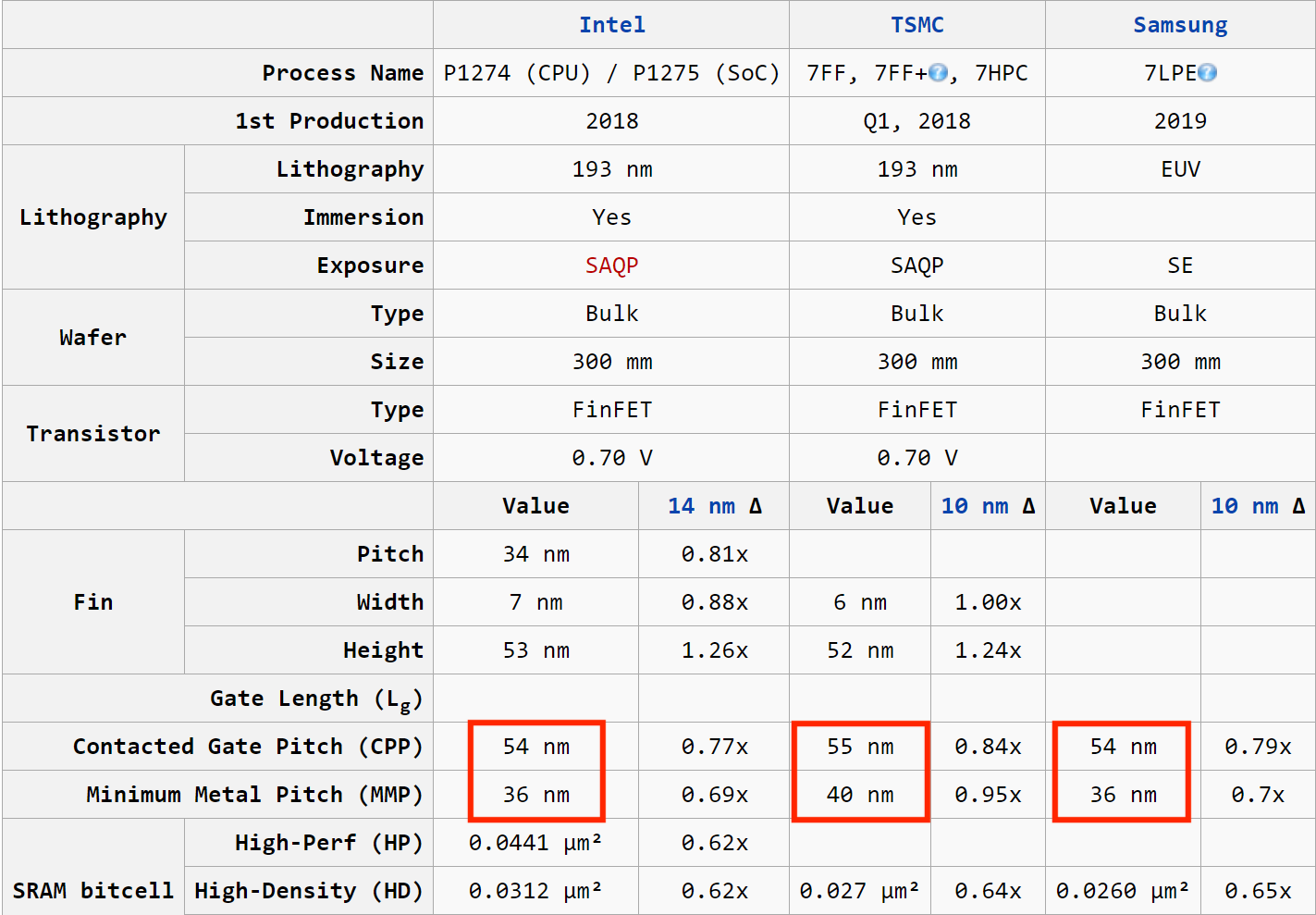Screen dimensions: 1316x915
Task: Click the 0.88x fin width delta cell
Action: (x=714, y=602)
